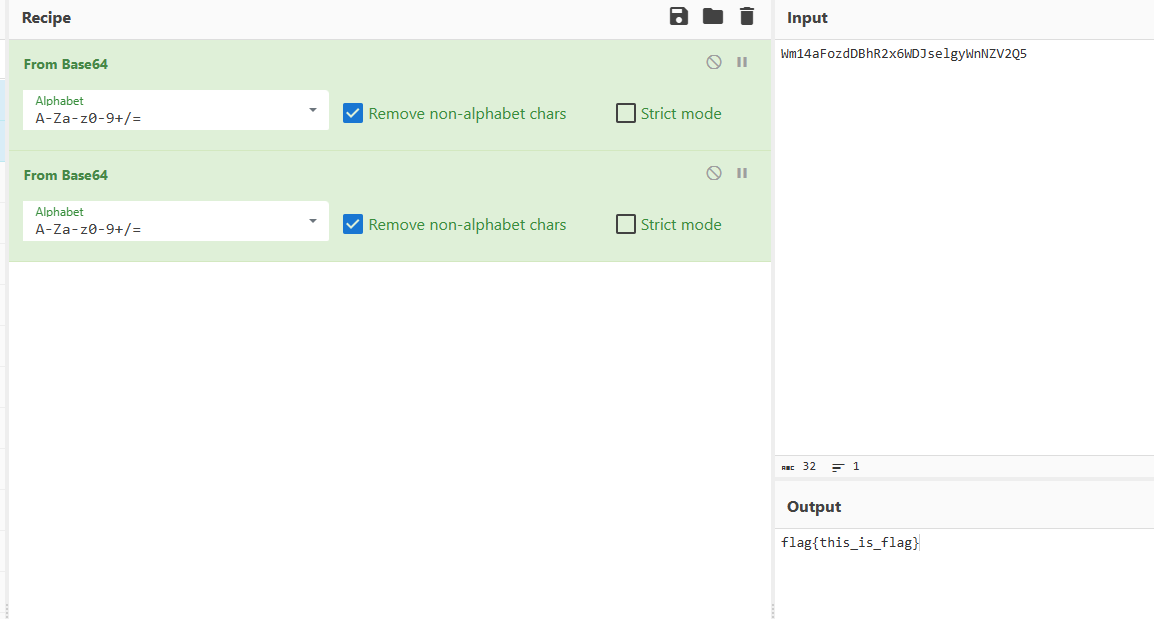Click the Input base64 text string
Image resolution: width=1154 pixels, height=619 pixels.
click(903, 54)
